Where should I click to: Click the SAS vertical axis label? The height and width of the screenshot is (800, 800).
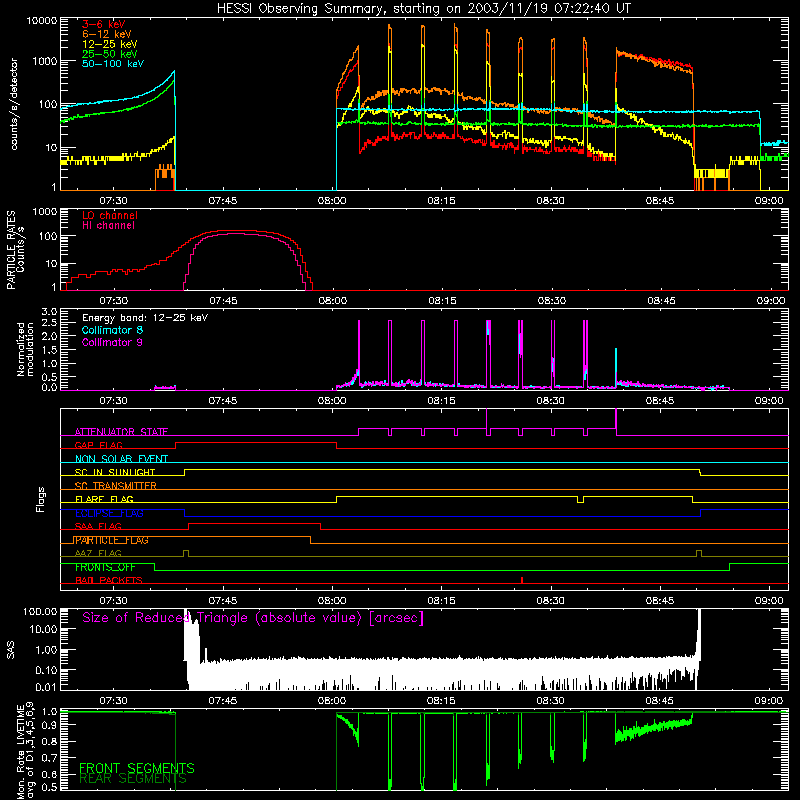11,649
